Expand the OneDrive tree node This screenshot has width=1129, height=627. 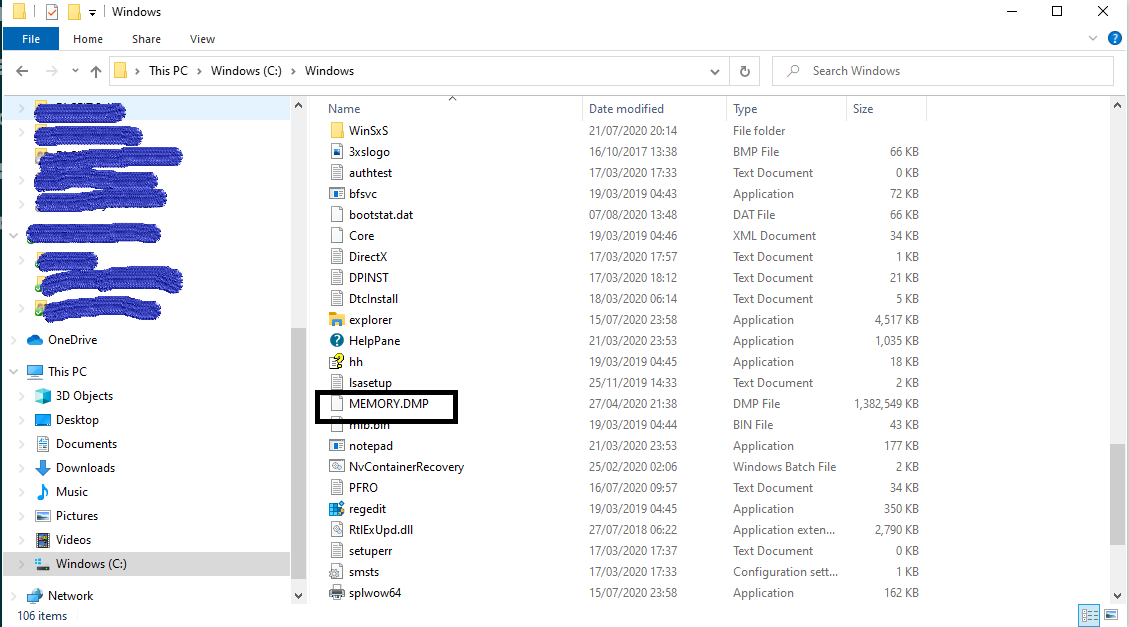14,340
